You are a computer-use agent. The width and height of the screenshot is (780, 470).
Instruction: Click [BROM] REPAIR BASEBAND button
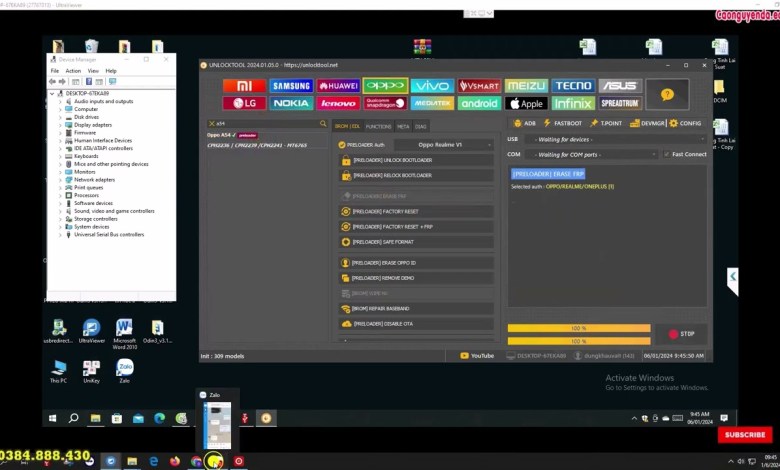416,309
